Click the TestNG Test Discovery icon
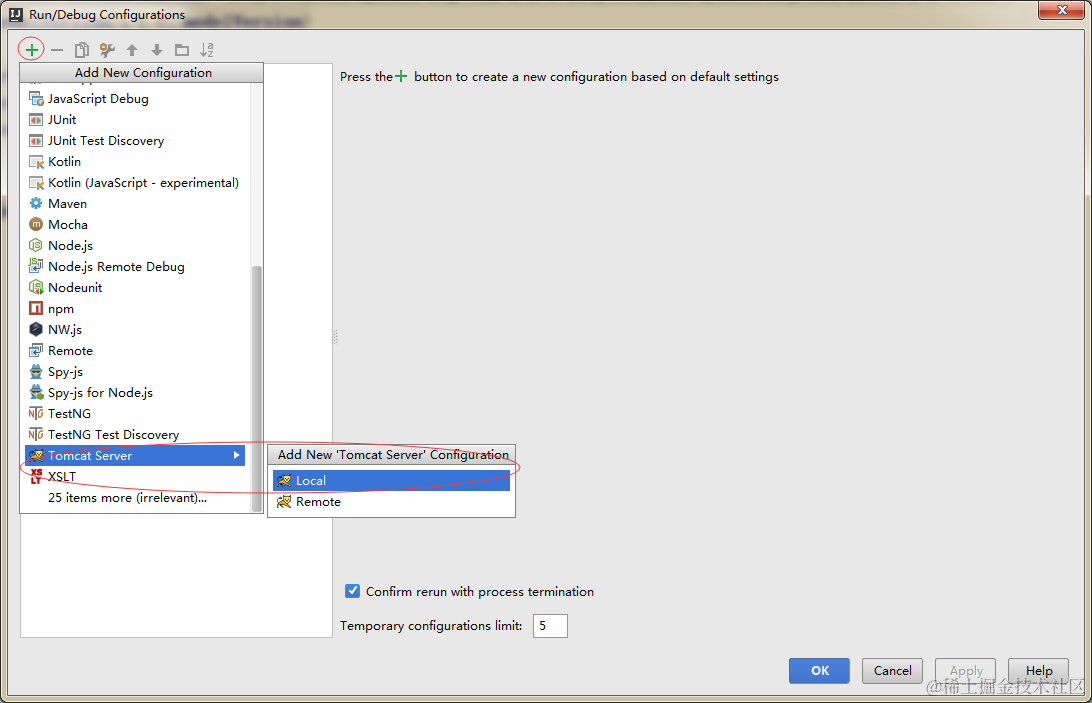The width and height of the screenshot is (1092, 703). click(36, 434)
